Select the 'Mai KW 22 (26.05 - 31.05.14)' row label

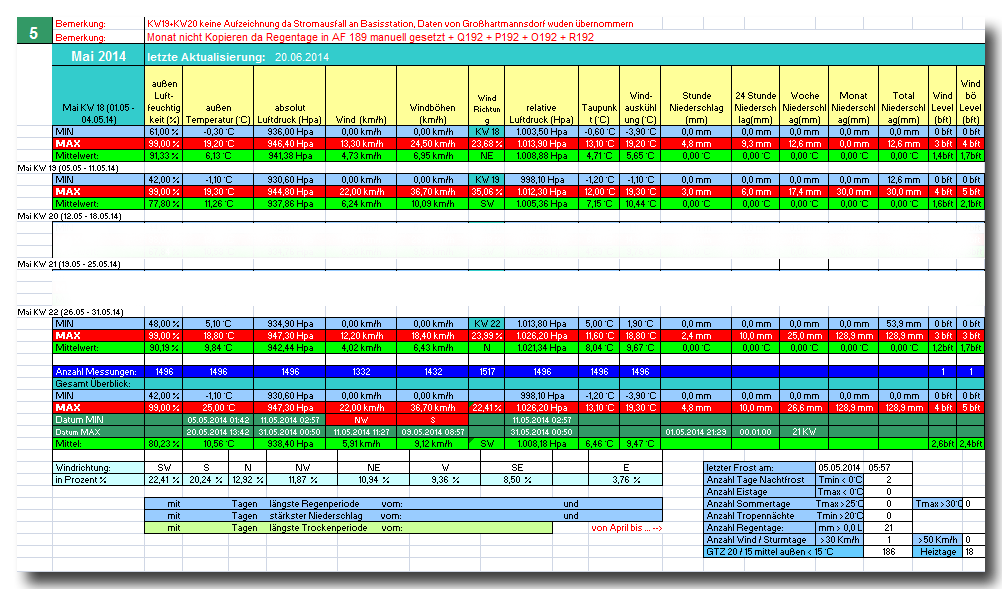click(x=70, y=312)
